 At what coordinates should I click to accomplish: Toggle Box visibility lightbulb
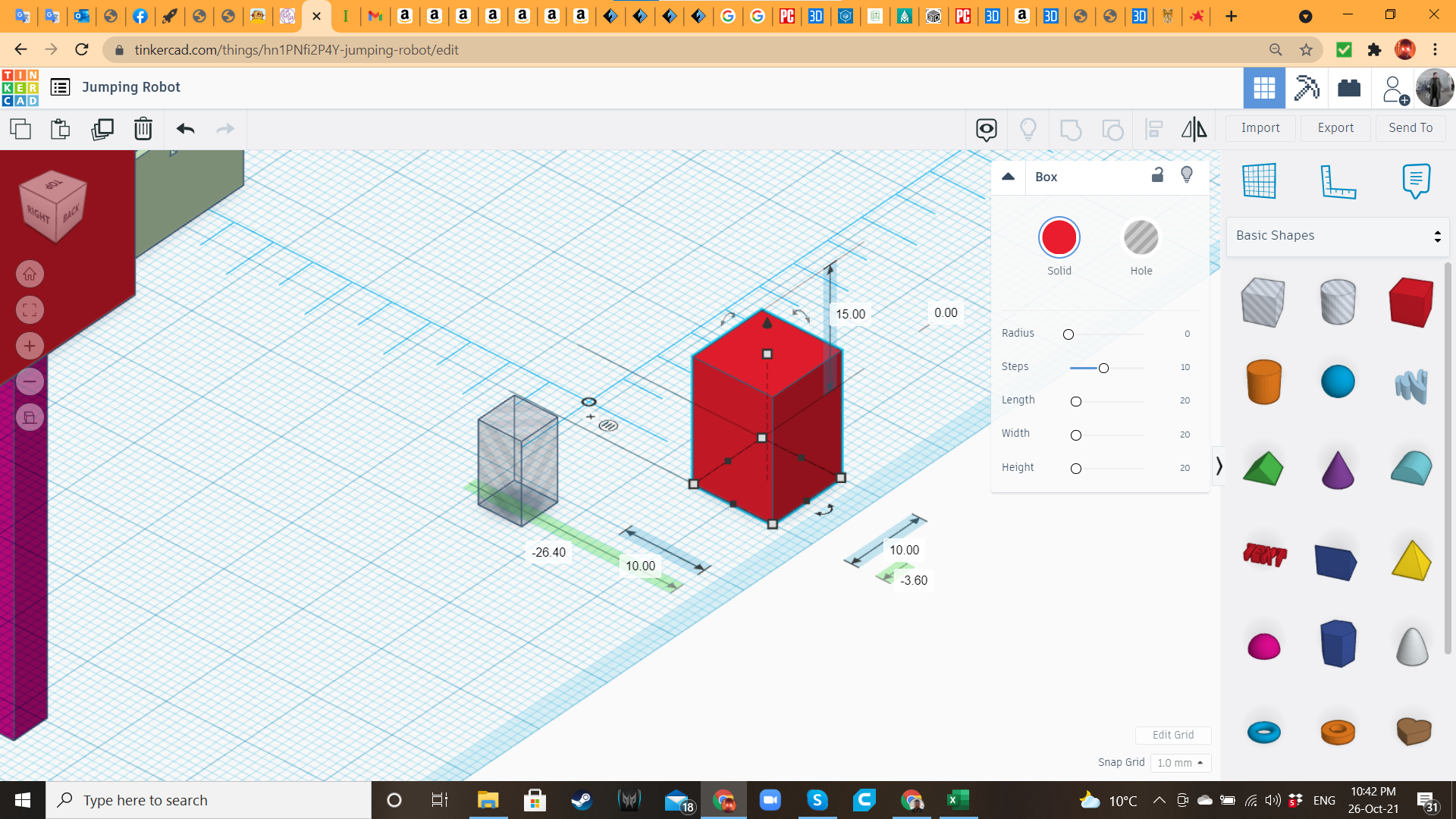point(1187,175)
